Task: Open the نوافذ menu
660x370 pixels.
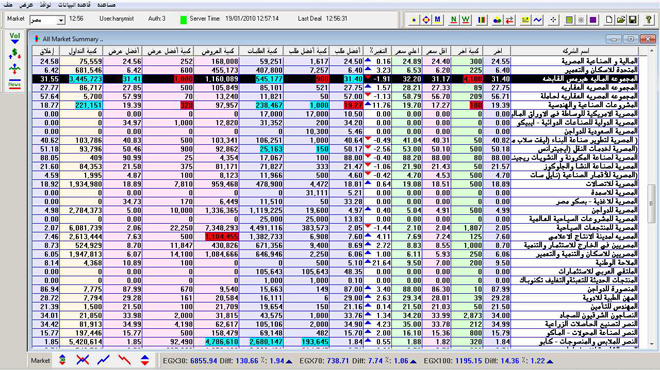Action: [45, 5]
